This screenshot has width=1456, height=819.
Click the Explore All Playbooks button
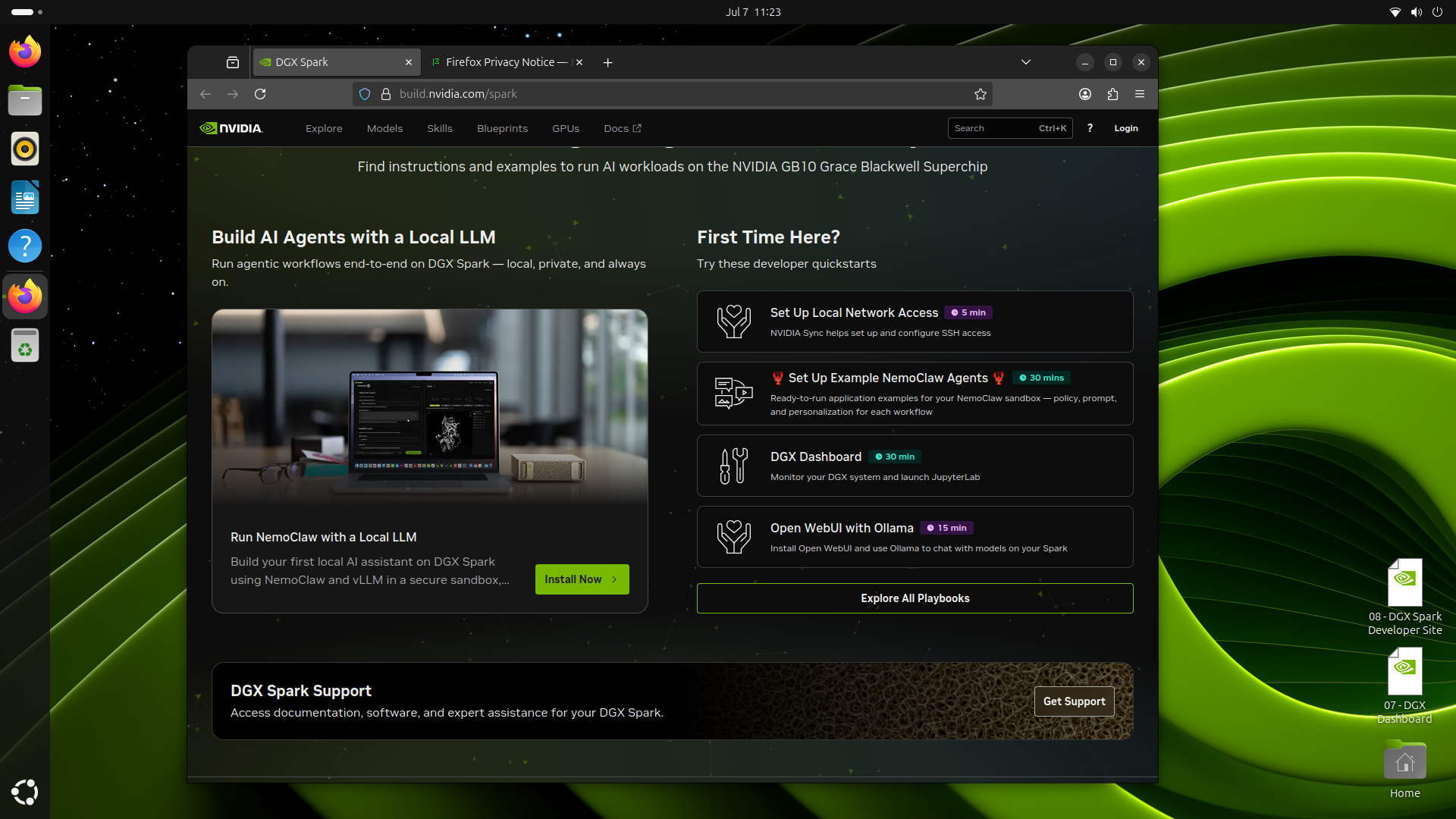915,598
